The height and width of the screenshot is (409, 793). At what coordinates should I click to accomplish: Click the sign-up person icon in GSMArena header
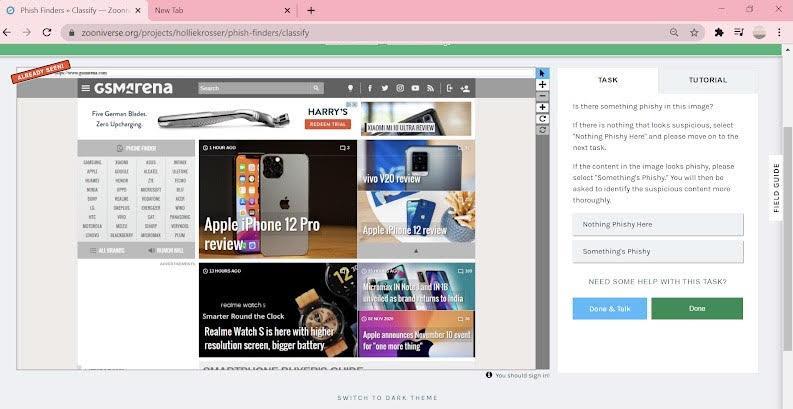(465, 88)
